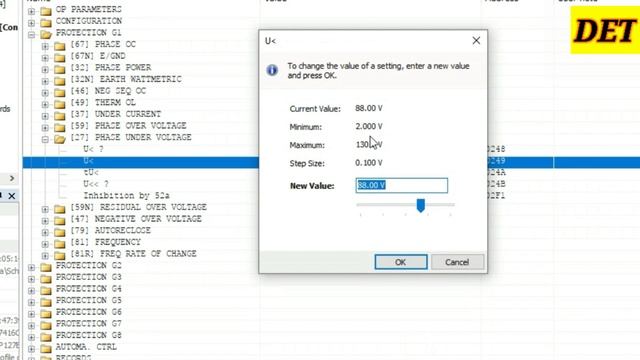This screenshot has height=360, width=640.
Task: Expand the PROTECTION G5 node
Action: [31, 302]
